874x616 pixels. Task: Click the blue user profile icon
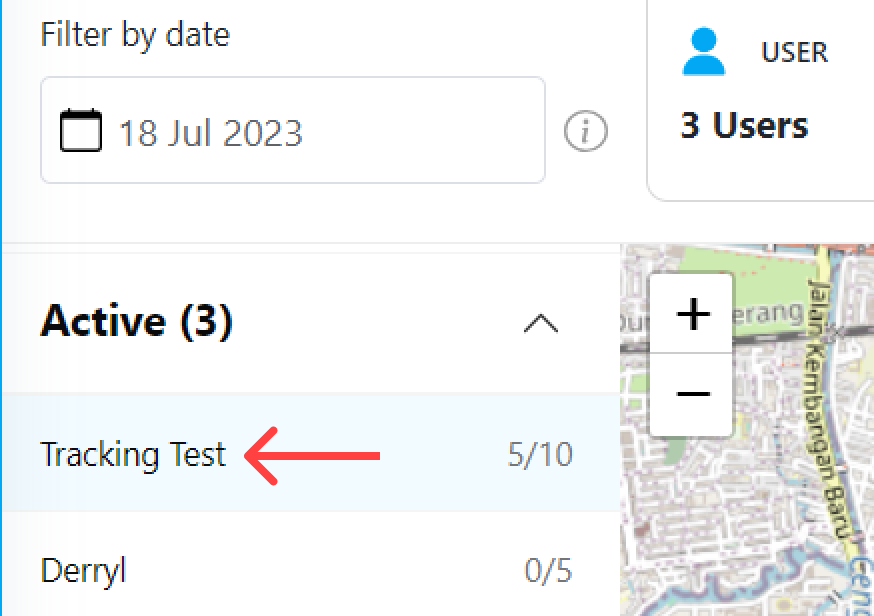pos(704,52)
